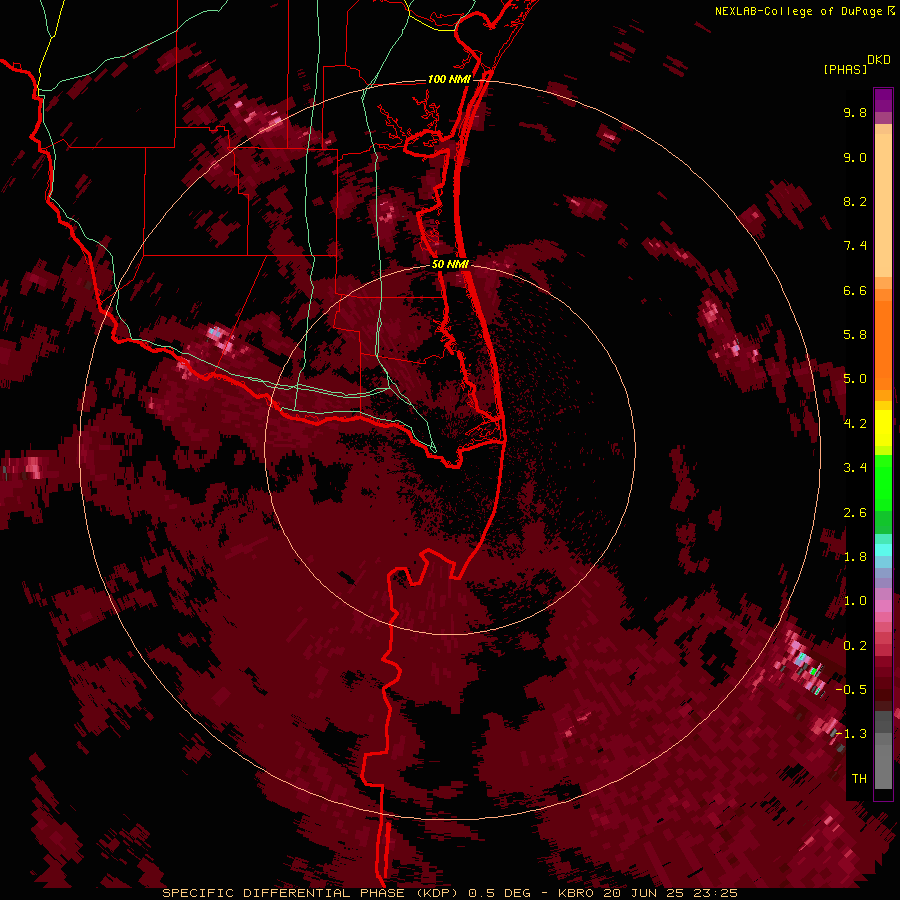Image resolution: width=900 pixels, height=900 pixels.
Task: Click the -0.5 value on the color scale
Action: click(851, 689)
